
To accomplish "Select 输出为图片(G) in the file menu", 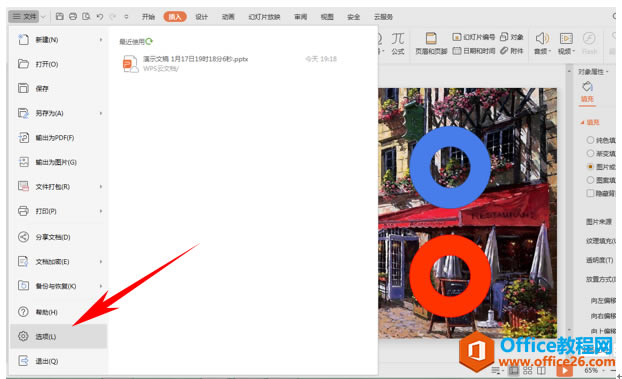I will tap(59, 162).
